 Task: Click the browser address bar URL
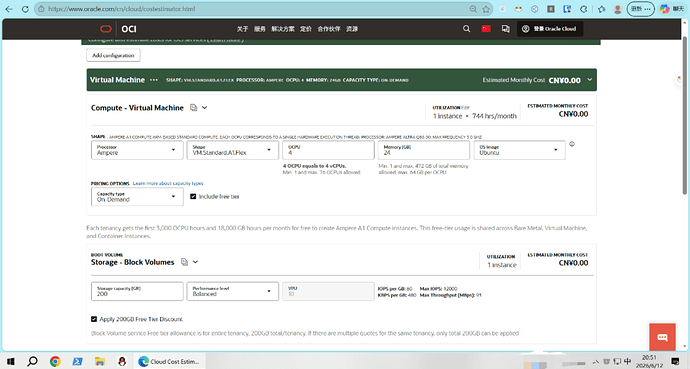click(121, 9)
